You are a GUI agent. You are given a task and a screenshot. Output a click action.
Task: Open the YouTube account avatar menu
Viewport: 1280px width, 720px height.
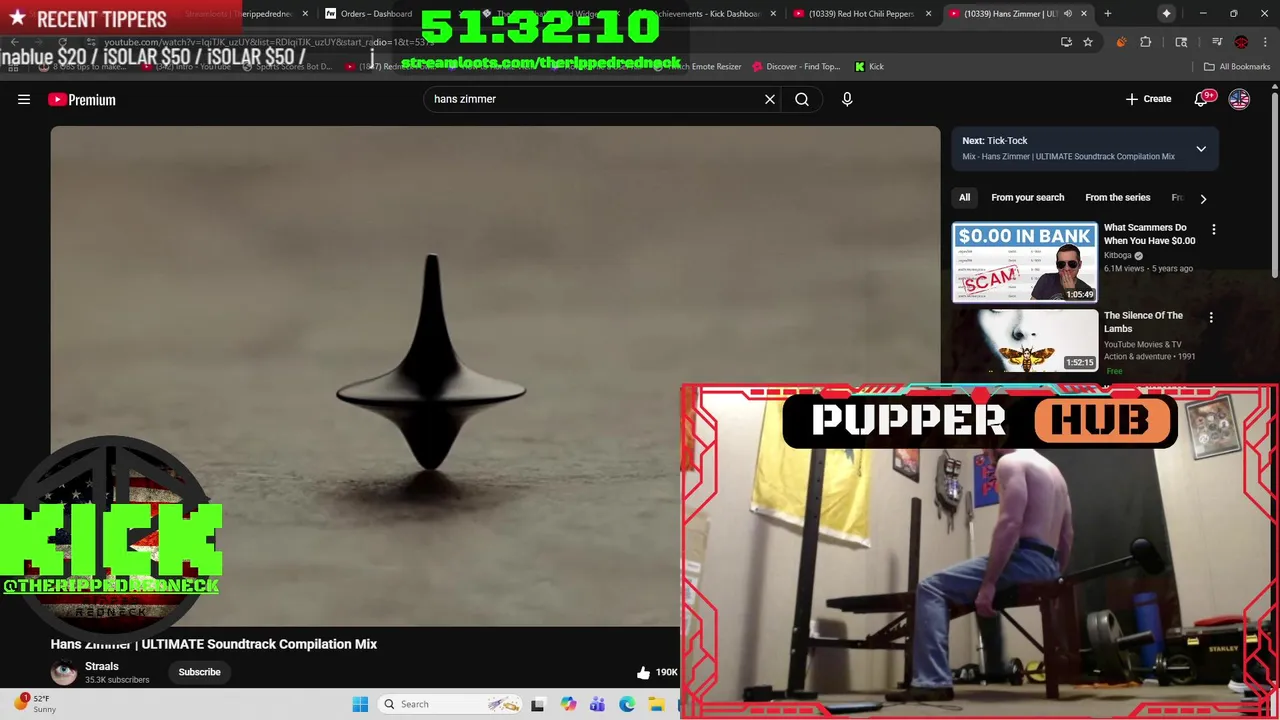1239,99
